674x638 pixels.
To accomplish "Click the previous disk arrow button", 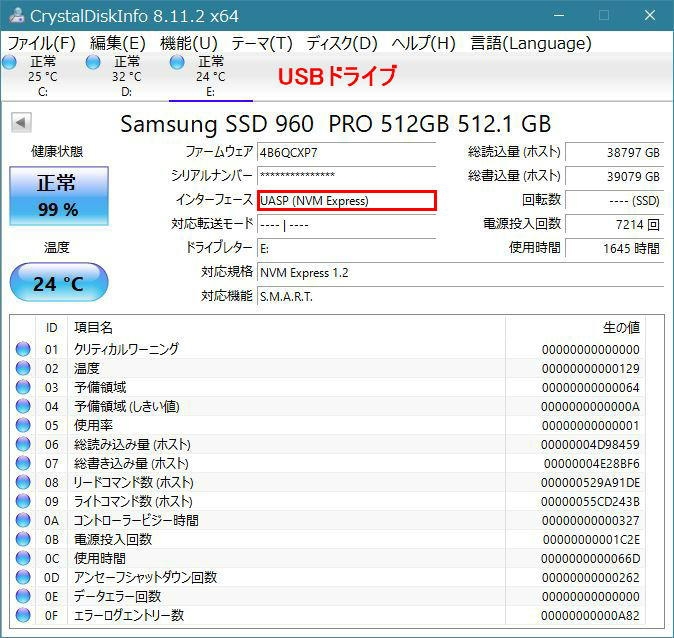I will (21, 123).
